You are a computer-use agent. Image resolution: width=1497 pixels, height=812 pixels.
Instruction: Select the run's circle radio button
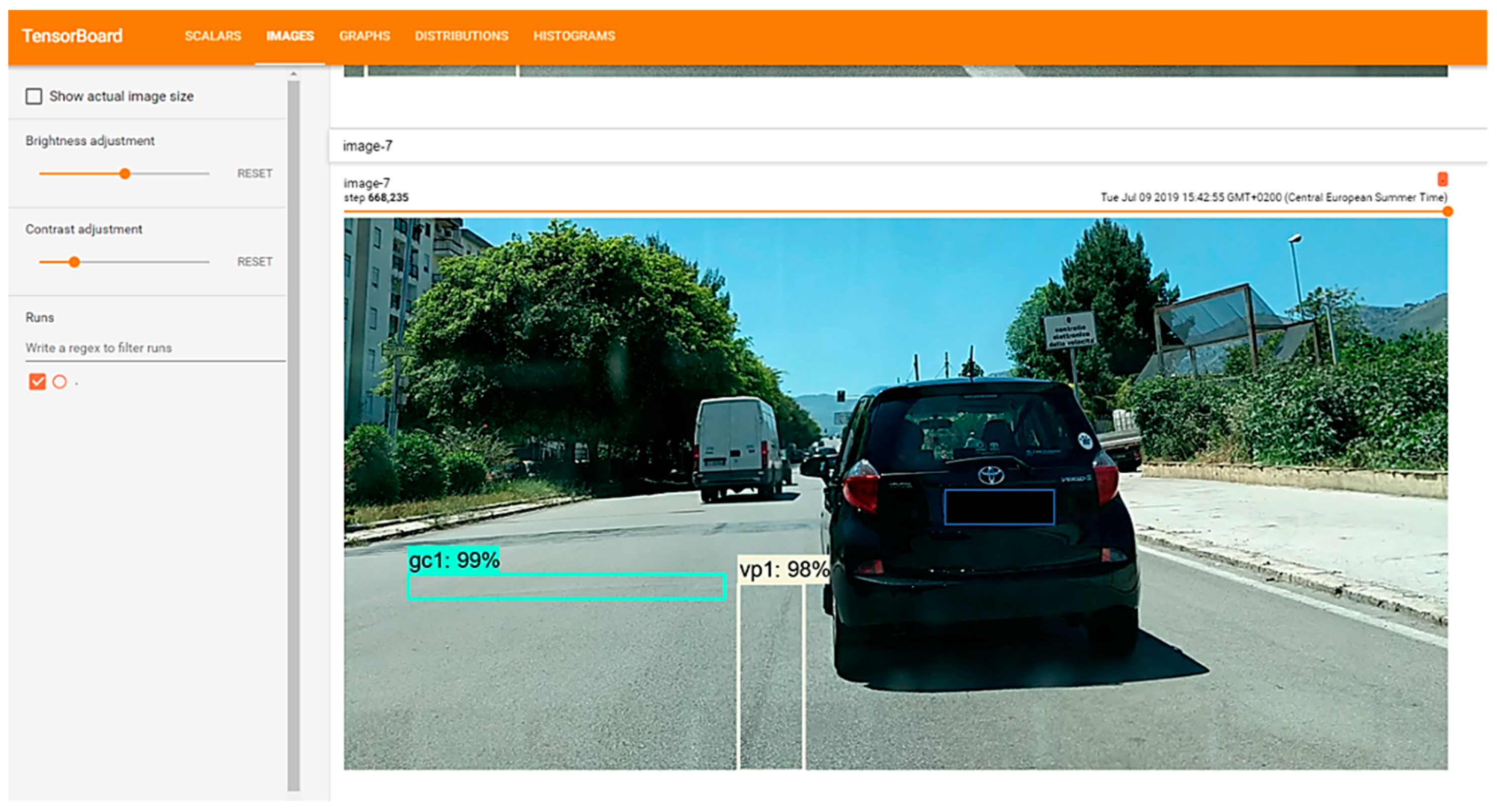coord(59,382)
